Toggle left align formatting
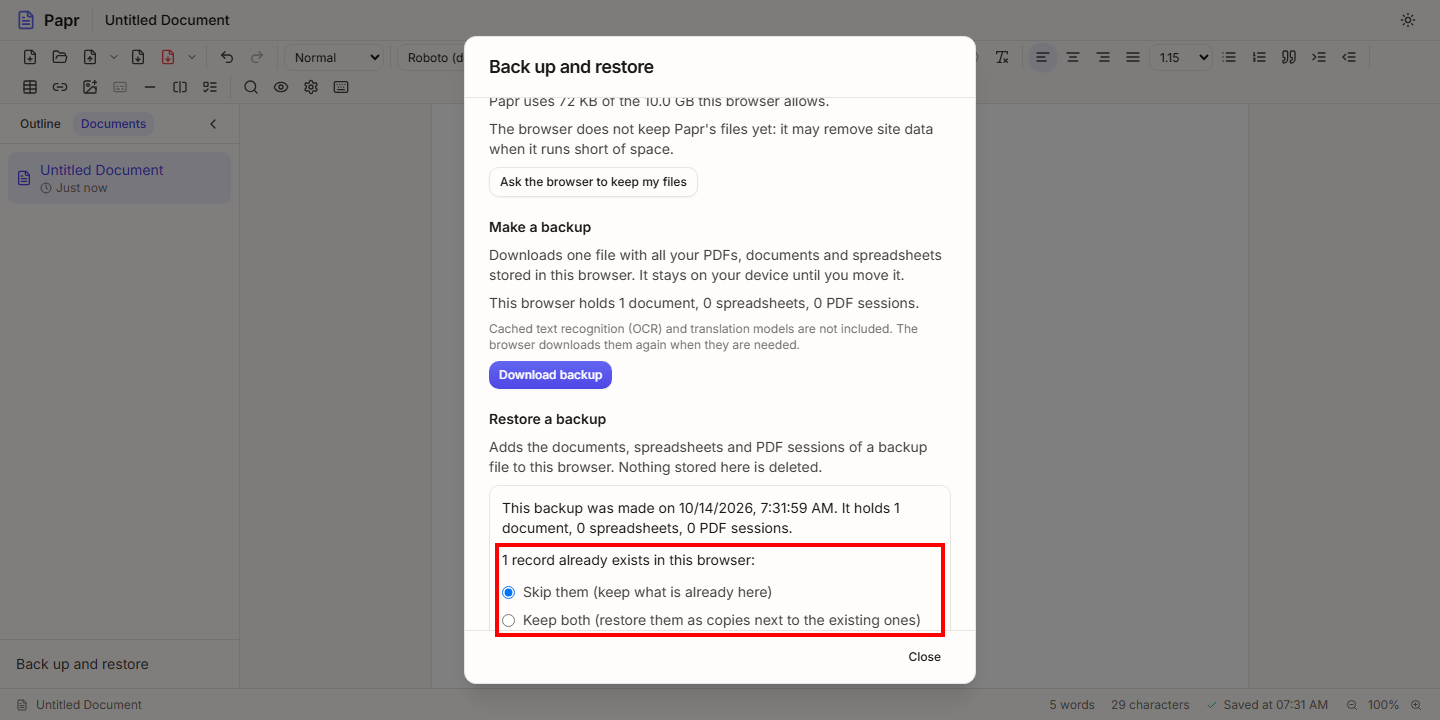This screenshot has width=1440, height=720. pos(1043,57)
